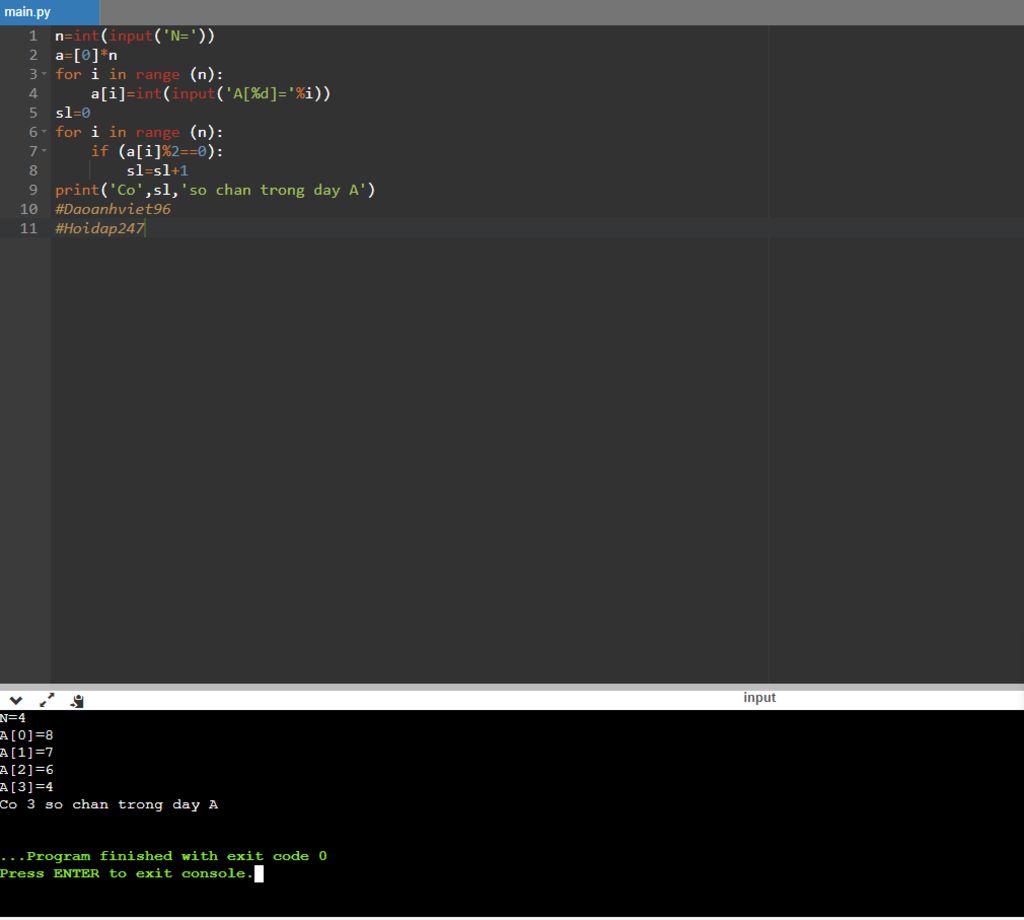The width and height of the screenshot is (1024, 920).
Task: Click the divider bar between editor and console
Action: [x=512, y=687]
